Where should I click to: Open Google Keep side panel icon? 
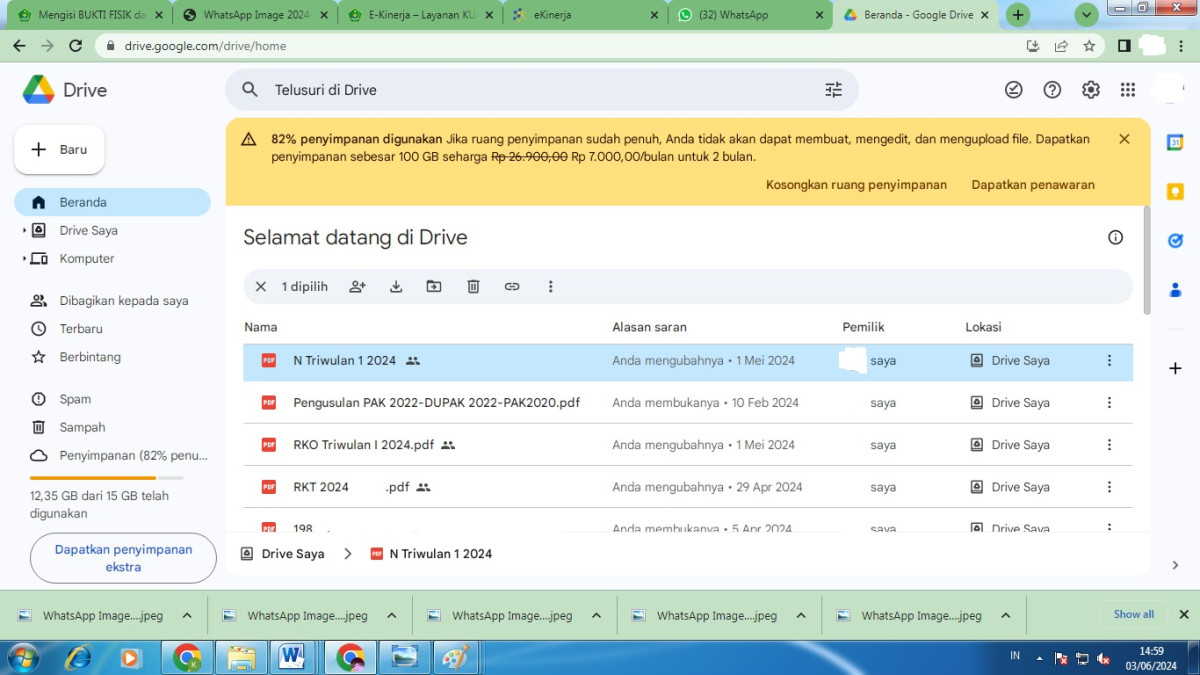click(1175, 192)
